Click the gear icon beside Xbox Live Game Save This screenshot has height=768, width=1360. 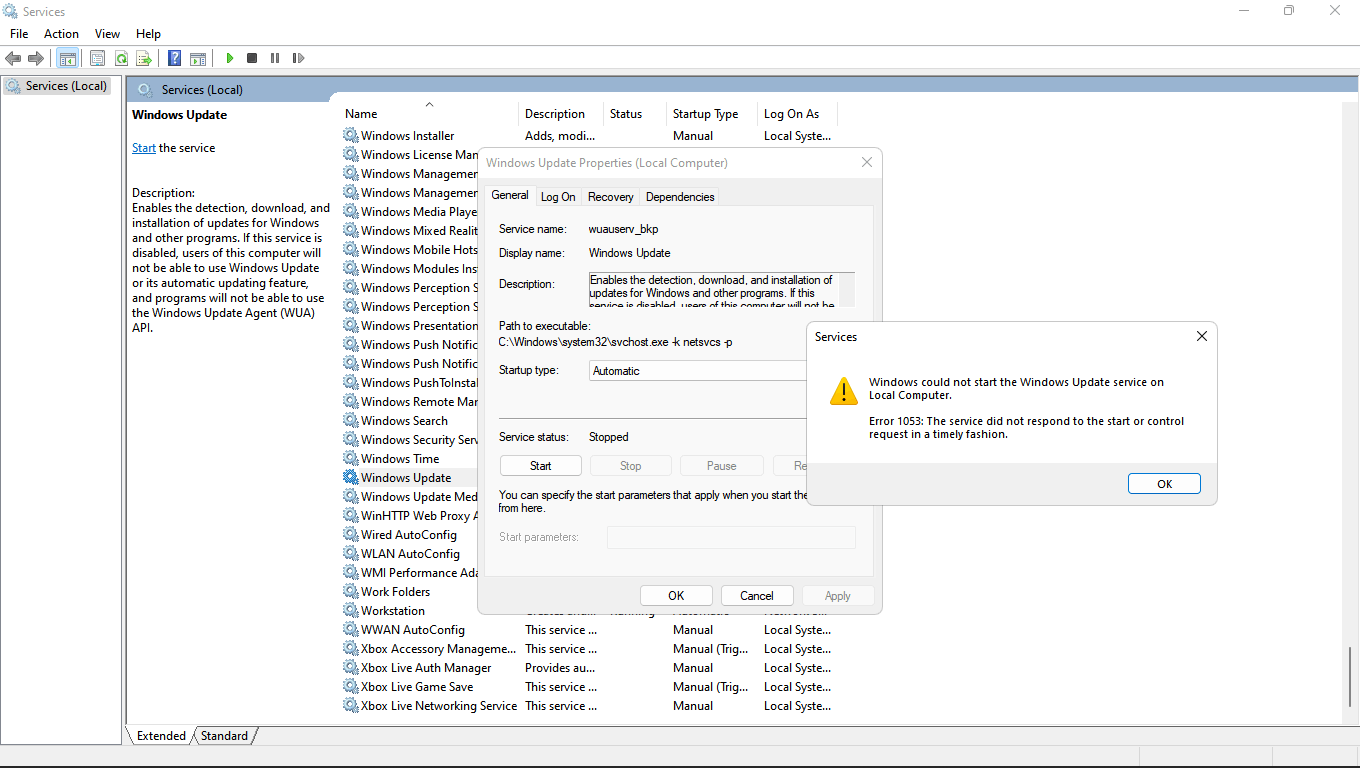(x=351, y=686)
